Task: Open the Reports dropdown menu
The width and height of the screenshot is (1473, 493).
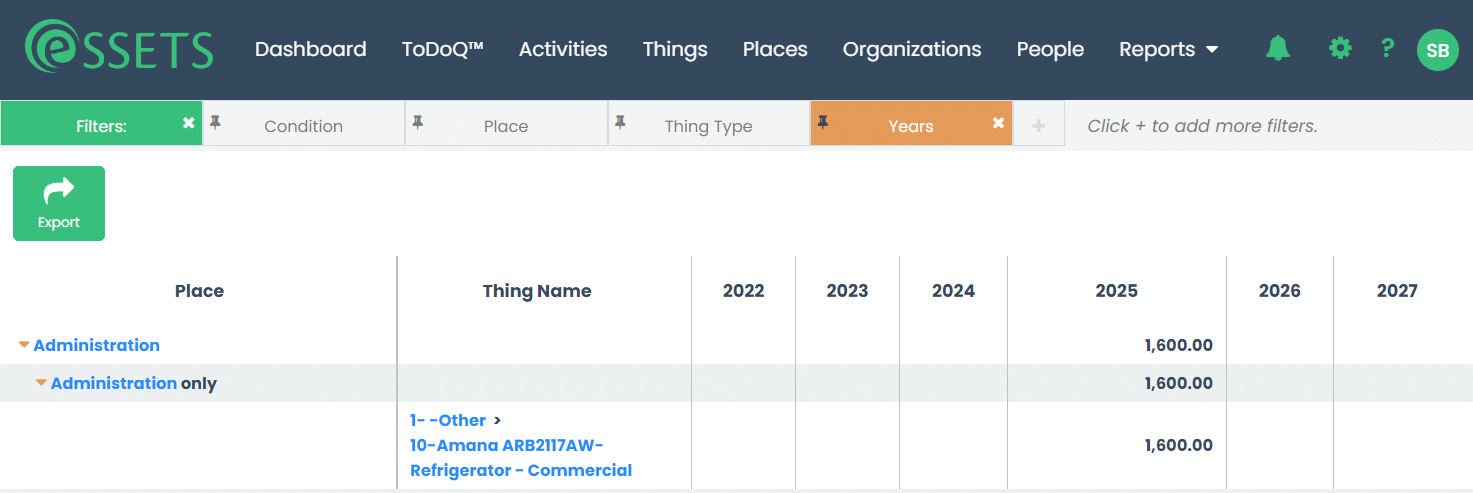Action: click(1168, 49)
